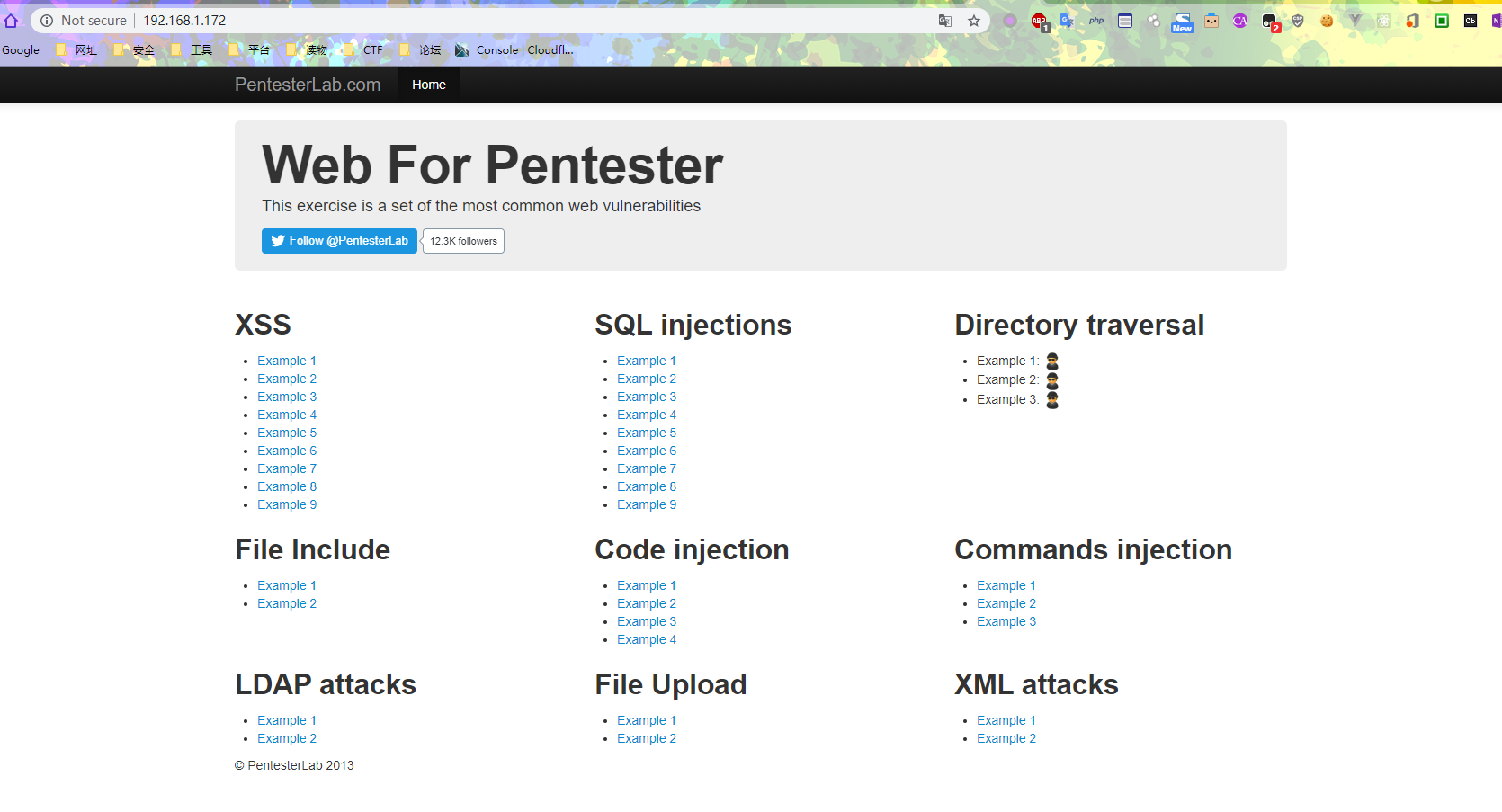Open the extension with blue New badge

(1182, 22)
